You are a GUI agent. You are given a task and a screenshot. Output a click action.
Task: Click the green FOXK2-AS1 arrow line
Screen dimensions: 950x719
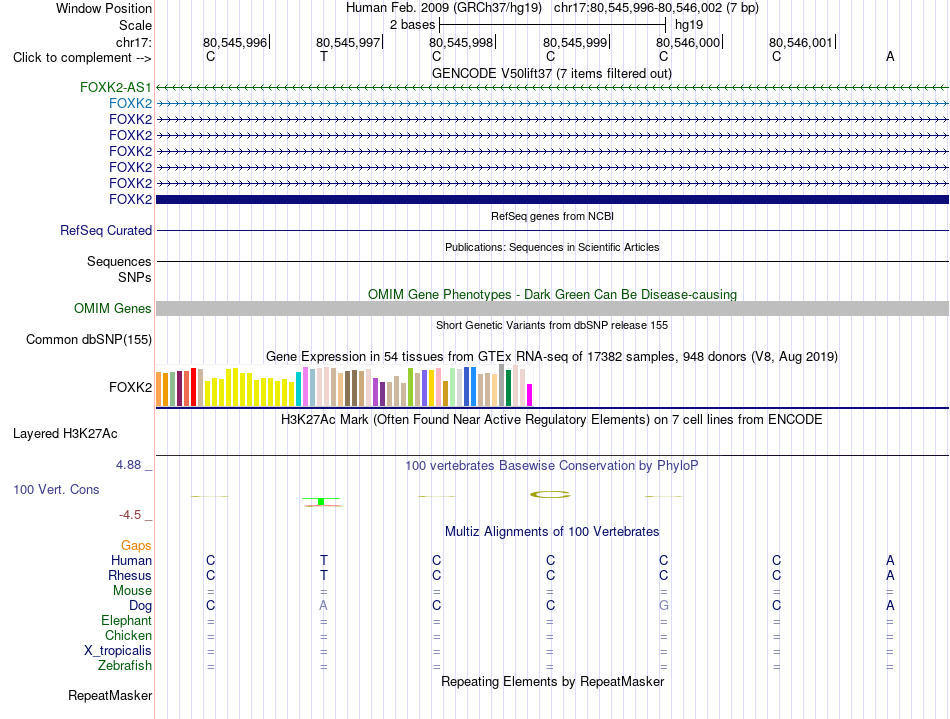coord(552,88)
